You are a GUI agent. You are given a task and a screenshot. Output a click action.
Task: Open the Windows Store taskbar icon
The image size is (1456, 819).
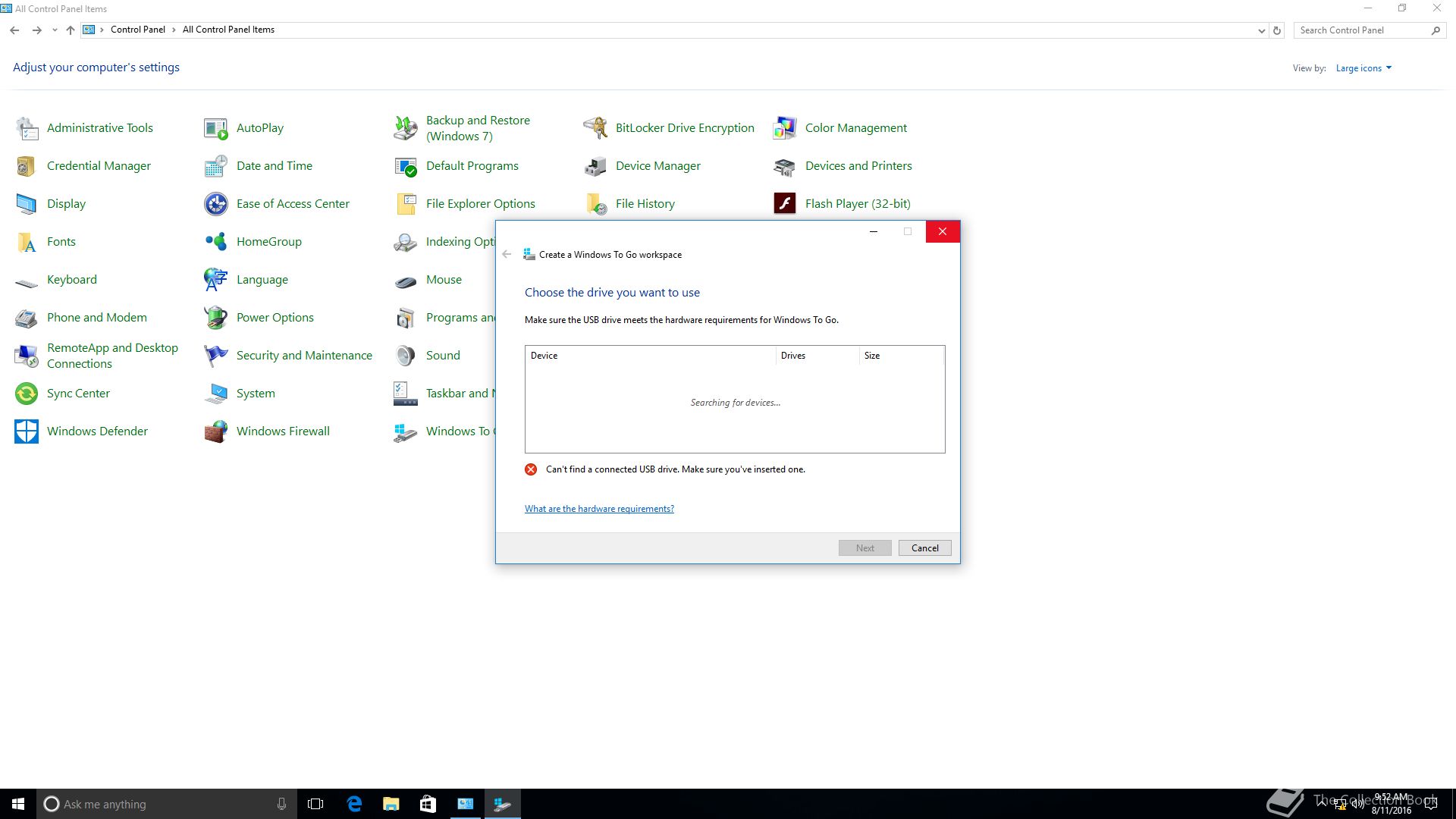[428, 804]
